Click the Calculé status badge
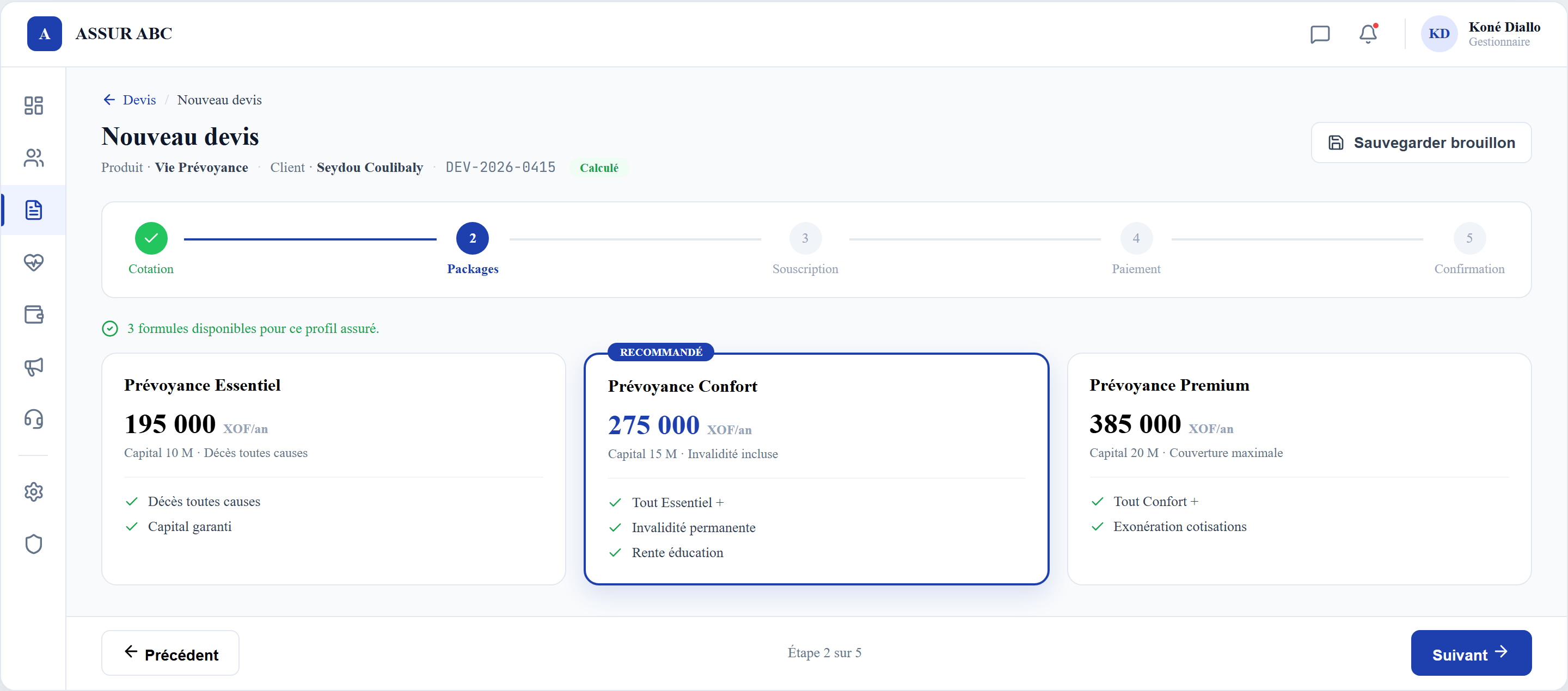This screenshot has width=1568, height=691. click(599, 168)
